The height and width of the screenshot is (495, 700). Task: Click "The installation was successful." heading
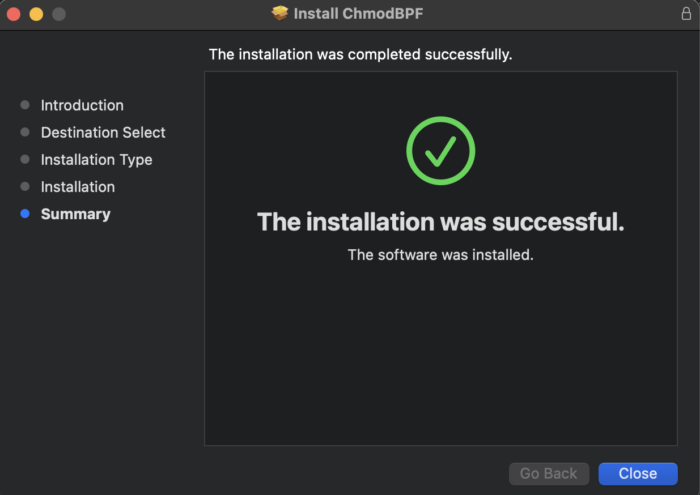440,222
